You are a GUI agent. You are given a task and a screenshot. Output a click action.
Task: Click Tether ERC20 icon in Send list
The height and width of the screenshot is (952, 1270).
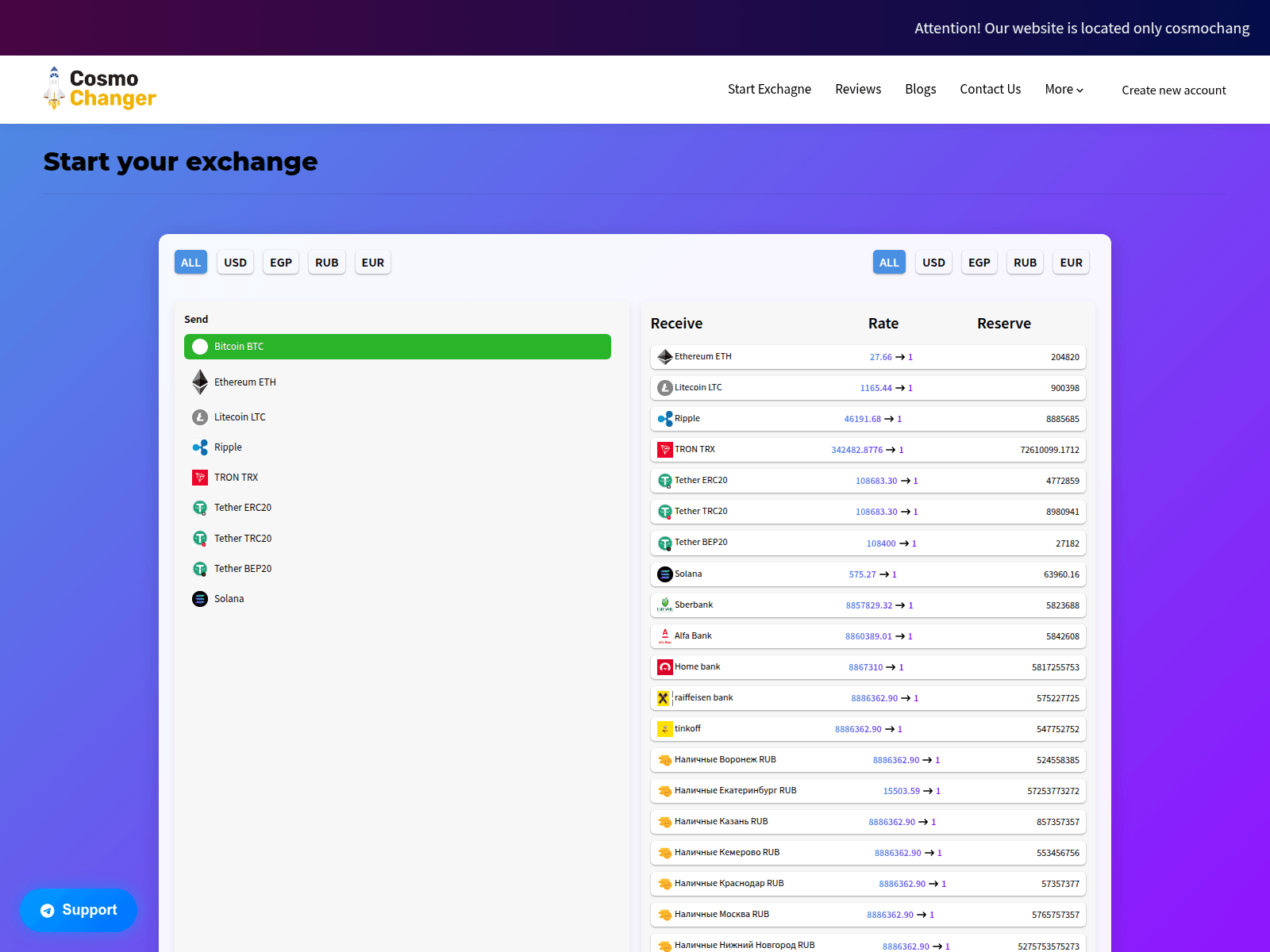pos(200,508)
